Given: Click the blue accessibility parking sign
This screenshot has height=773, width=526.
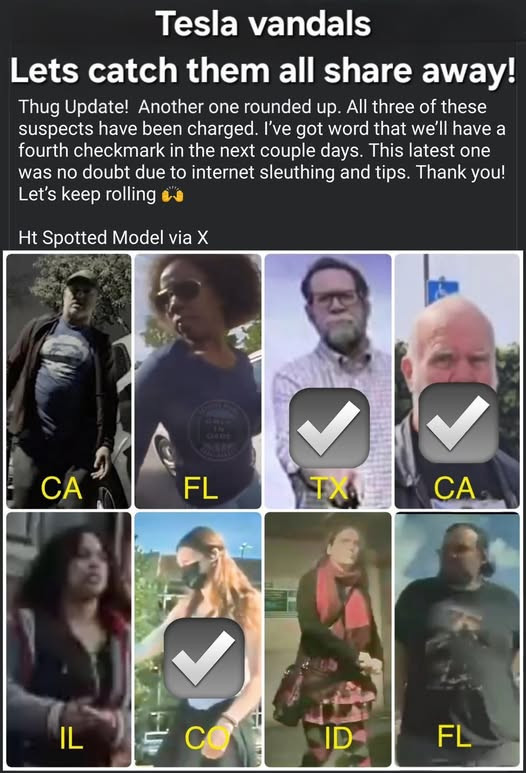Looking at the screenshot, I should coord(442,291).
